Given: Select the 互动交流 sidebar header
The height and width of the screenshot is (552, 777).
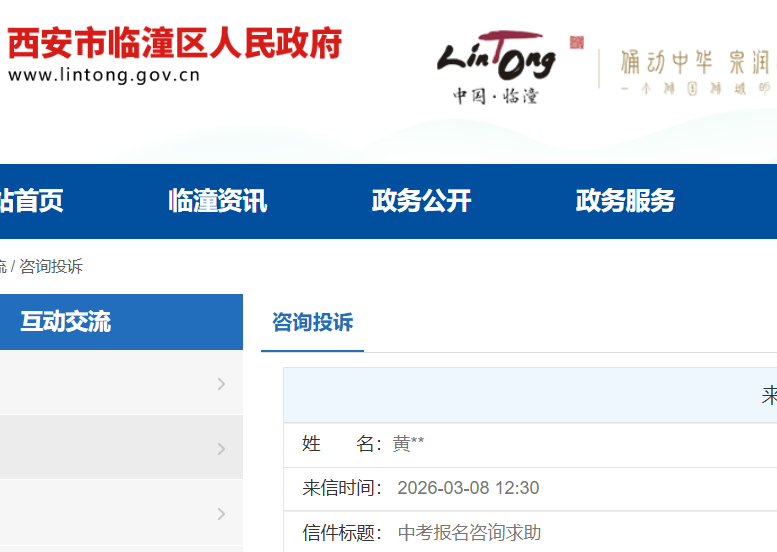Looking at the screenshot, I should pos(66,322).
